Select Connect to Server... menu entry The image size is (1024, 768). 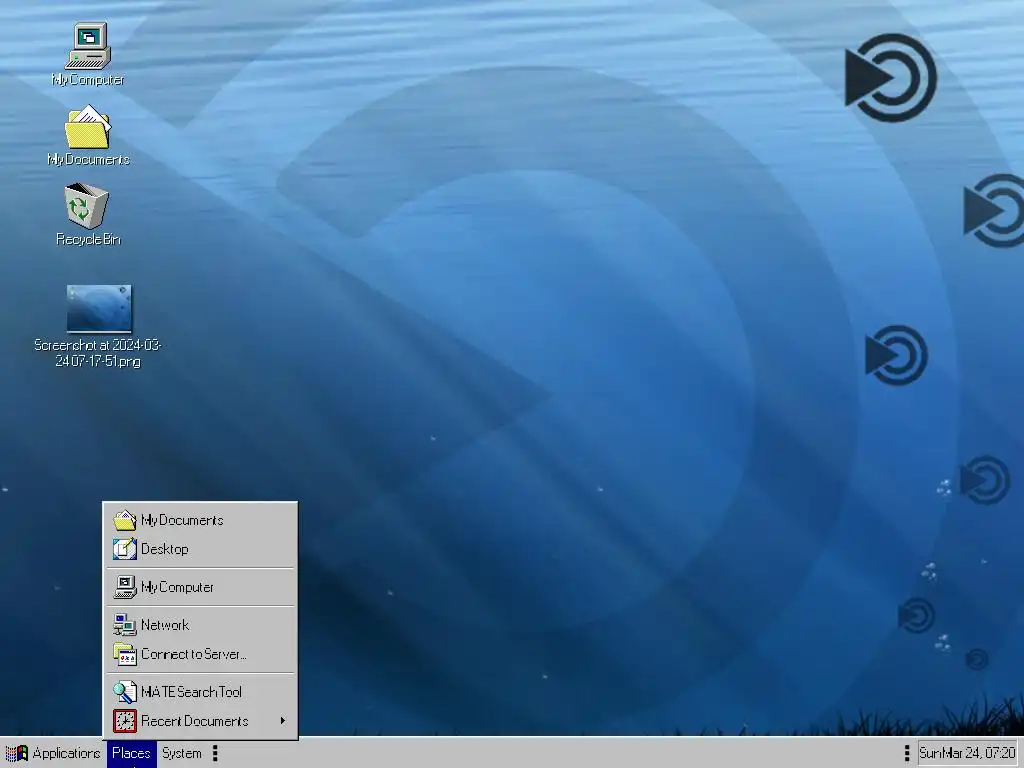(200, 654)
